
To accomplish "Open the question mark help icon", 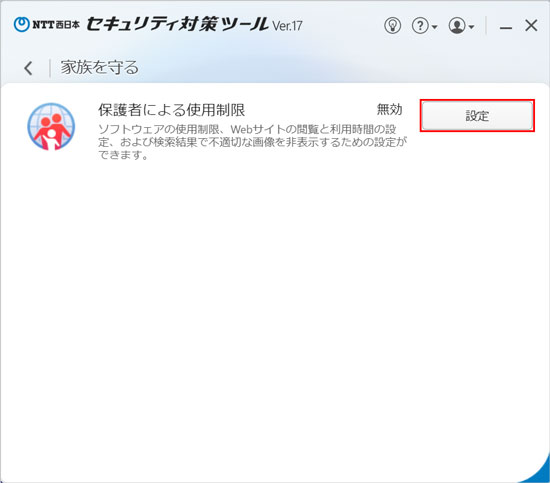I will click(420, 26).
